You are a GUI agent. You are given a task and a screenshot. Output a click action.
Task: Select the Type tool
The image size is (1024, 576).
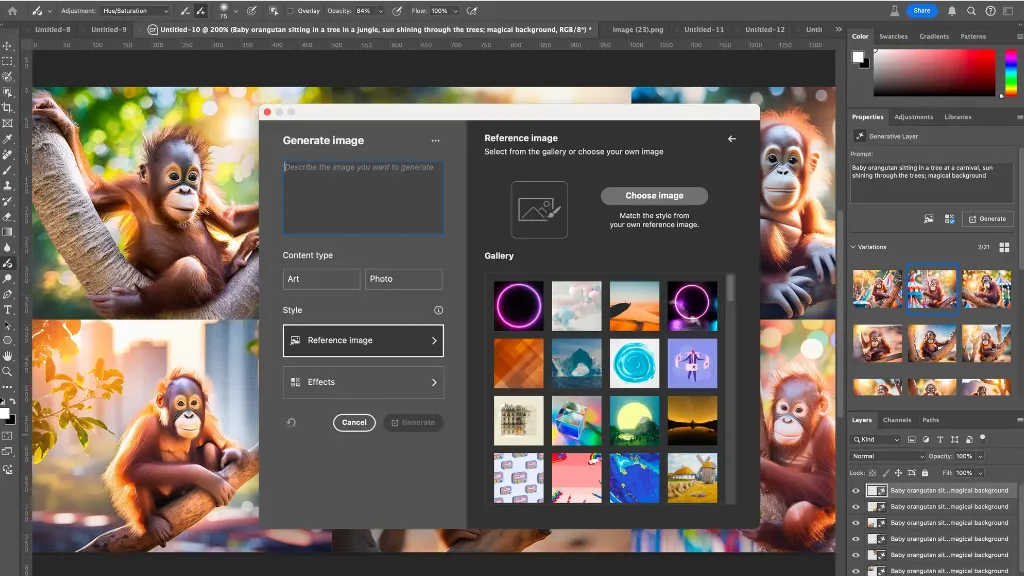pyautogui.click(x=7, y=310)
